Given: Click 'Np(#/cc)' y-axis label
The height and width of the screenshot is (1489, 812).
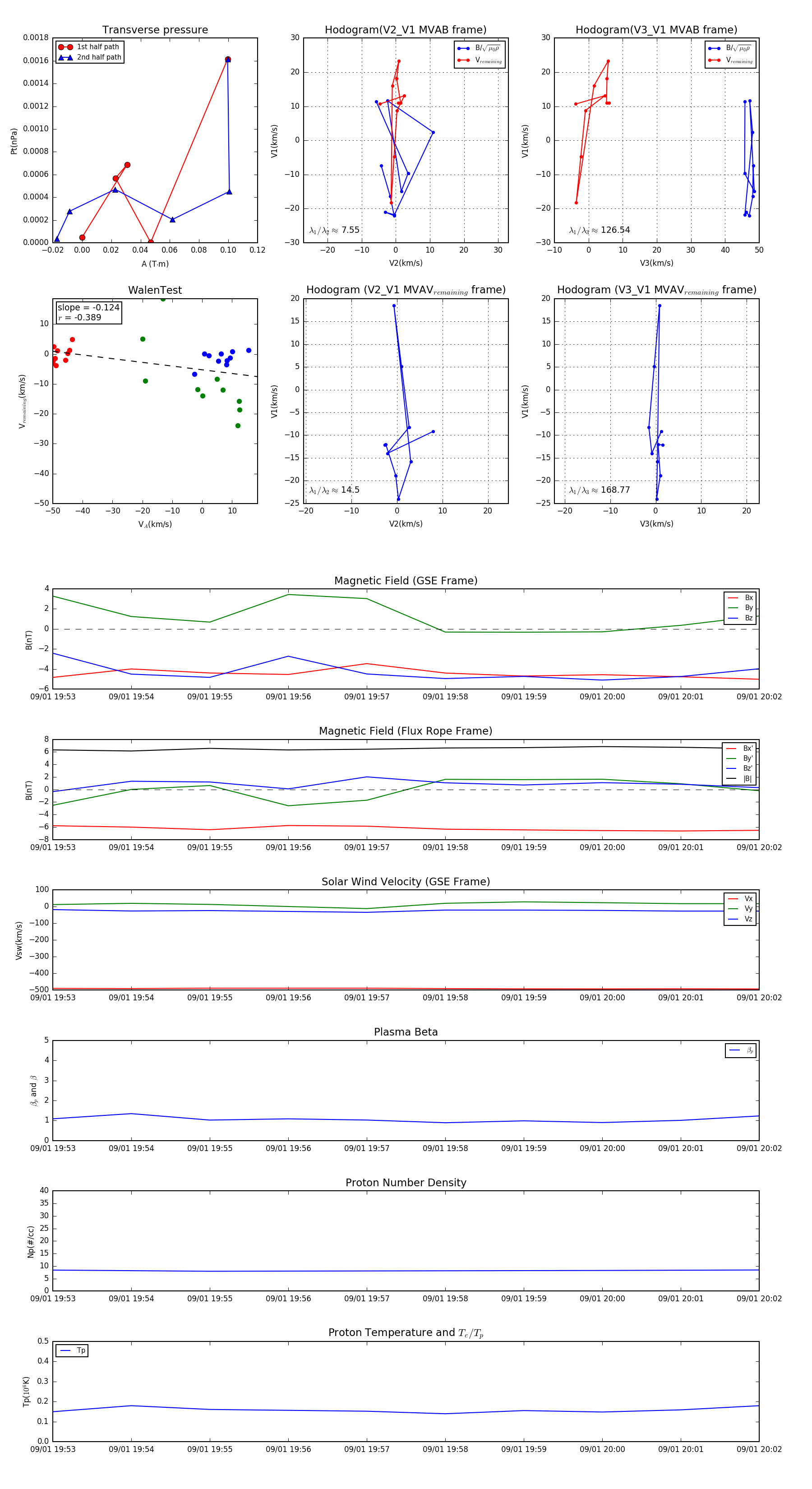Looking at the screenshot, I should point(30,1242).
